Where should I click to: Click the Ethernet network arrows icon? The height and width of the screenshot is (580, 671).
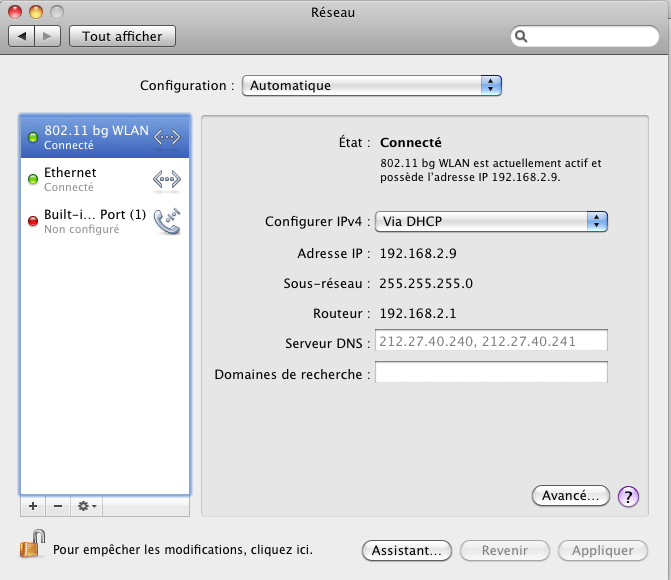tap(167, 179)
